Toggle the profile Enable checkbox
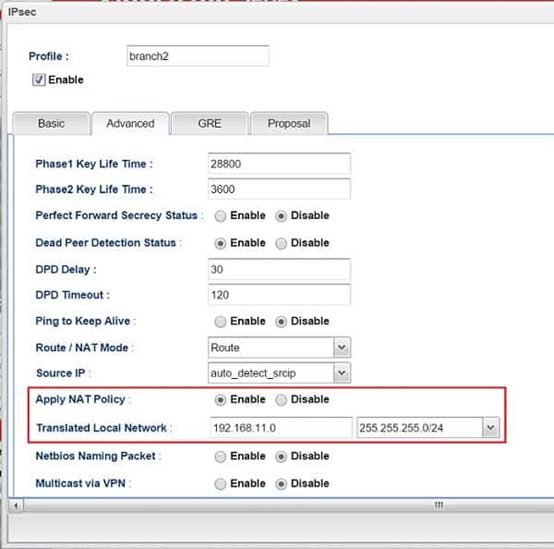The height and width of the screenshot is (549, 554). point(39,79)
